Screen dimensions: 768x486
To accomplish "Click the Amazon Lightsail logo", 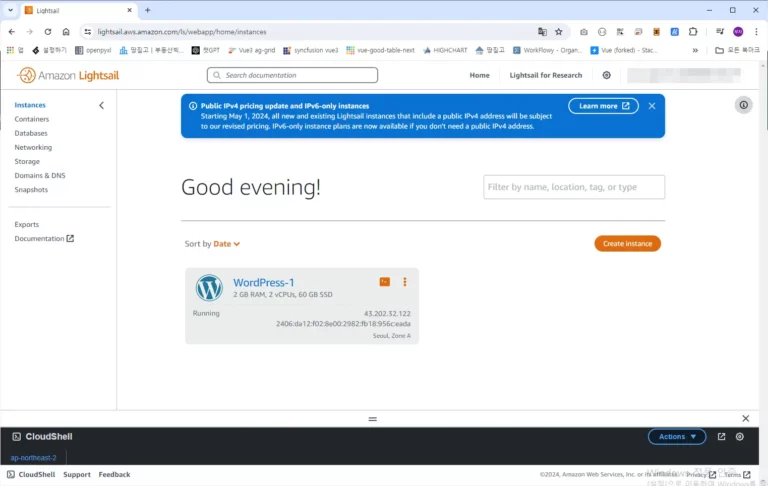I will (69, 75).
